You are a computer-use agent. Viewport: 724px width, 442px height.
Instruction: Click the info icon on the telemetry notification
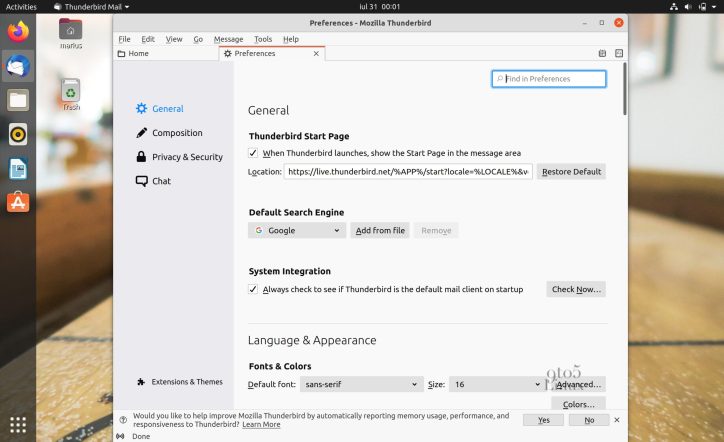tap(123, 420)
